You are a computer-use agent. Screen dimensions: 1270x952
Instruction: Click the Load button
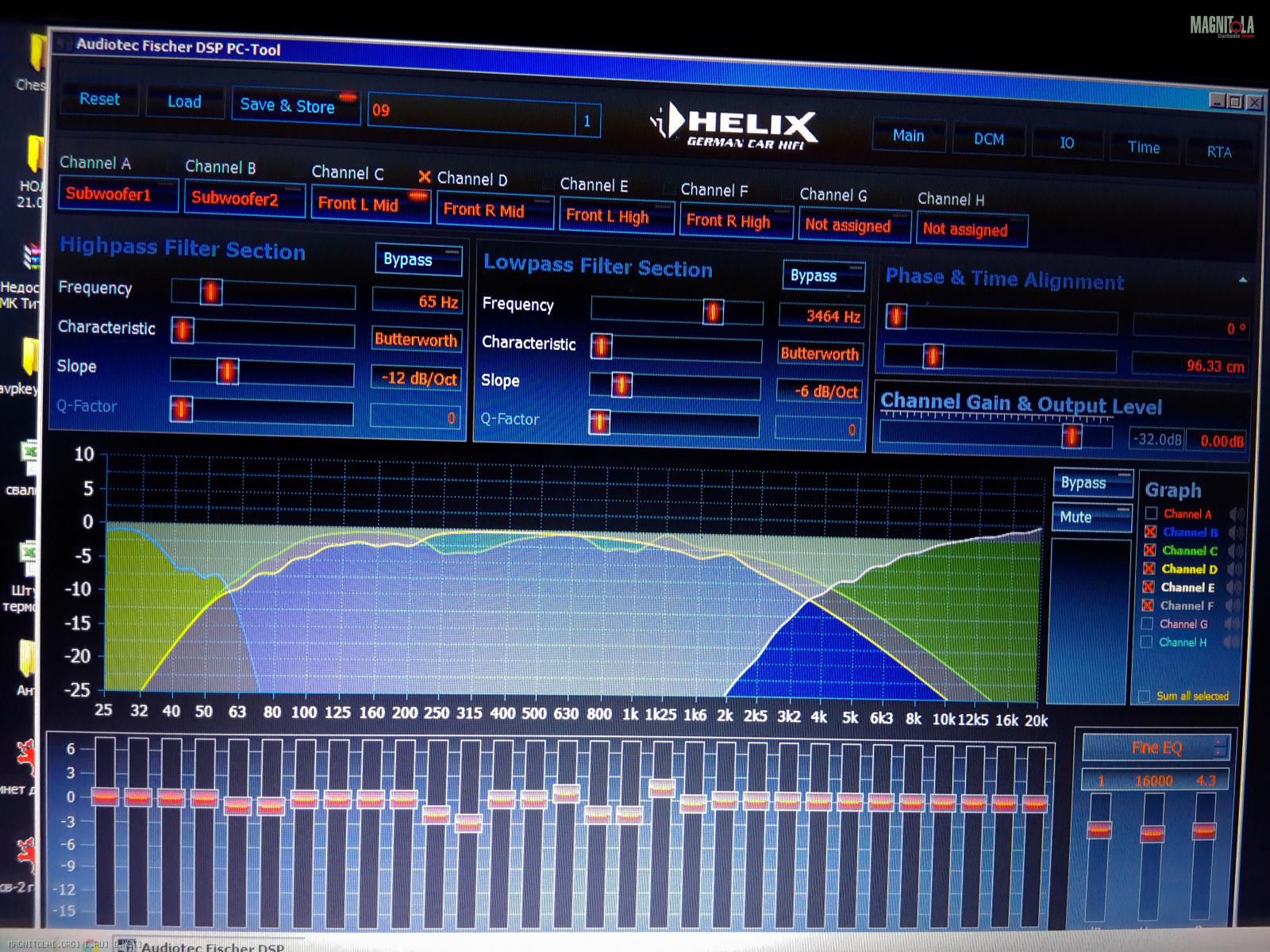[x=184, y=102]
